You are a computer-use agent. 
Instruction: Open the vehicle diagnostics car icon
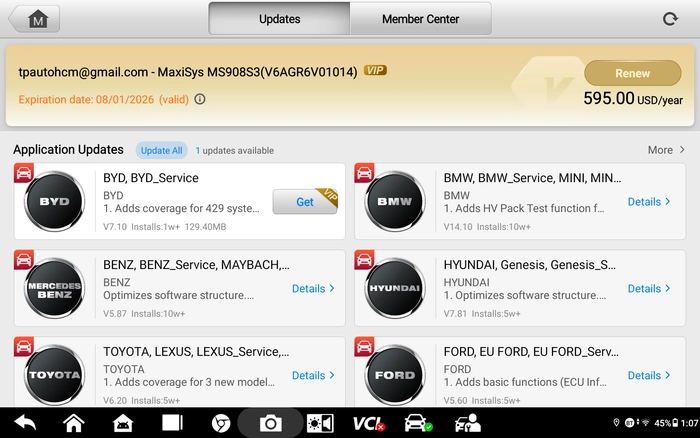click(x=418, y=423)
